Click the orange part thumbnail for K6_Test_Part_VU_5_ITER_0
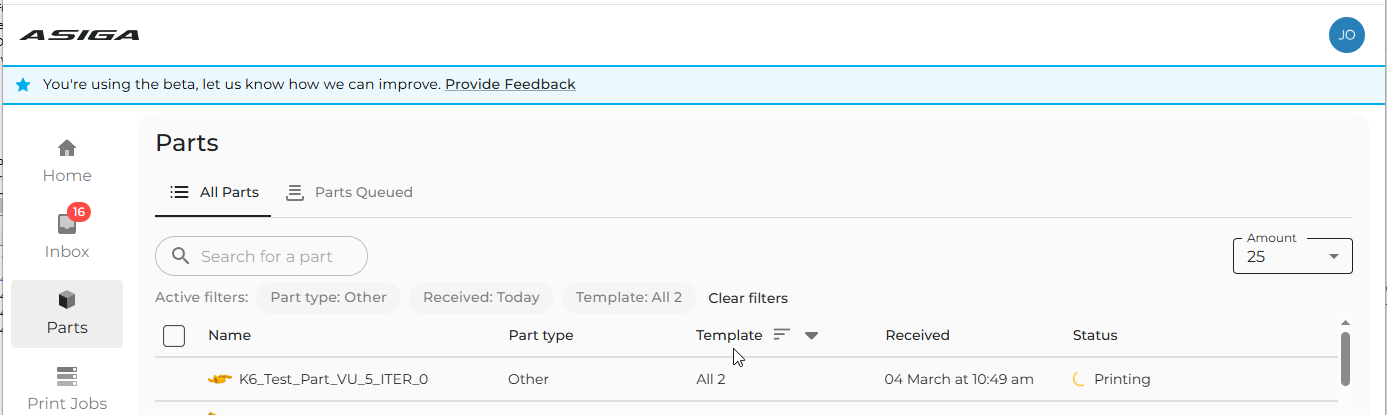The width and height of the screenshot is (1387, 415). tap(219, 379)
